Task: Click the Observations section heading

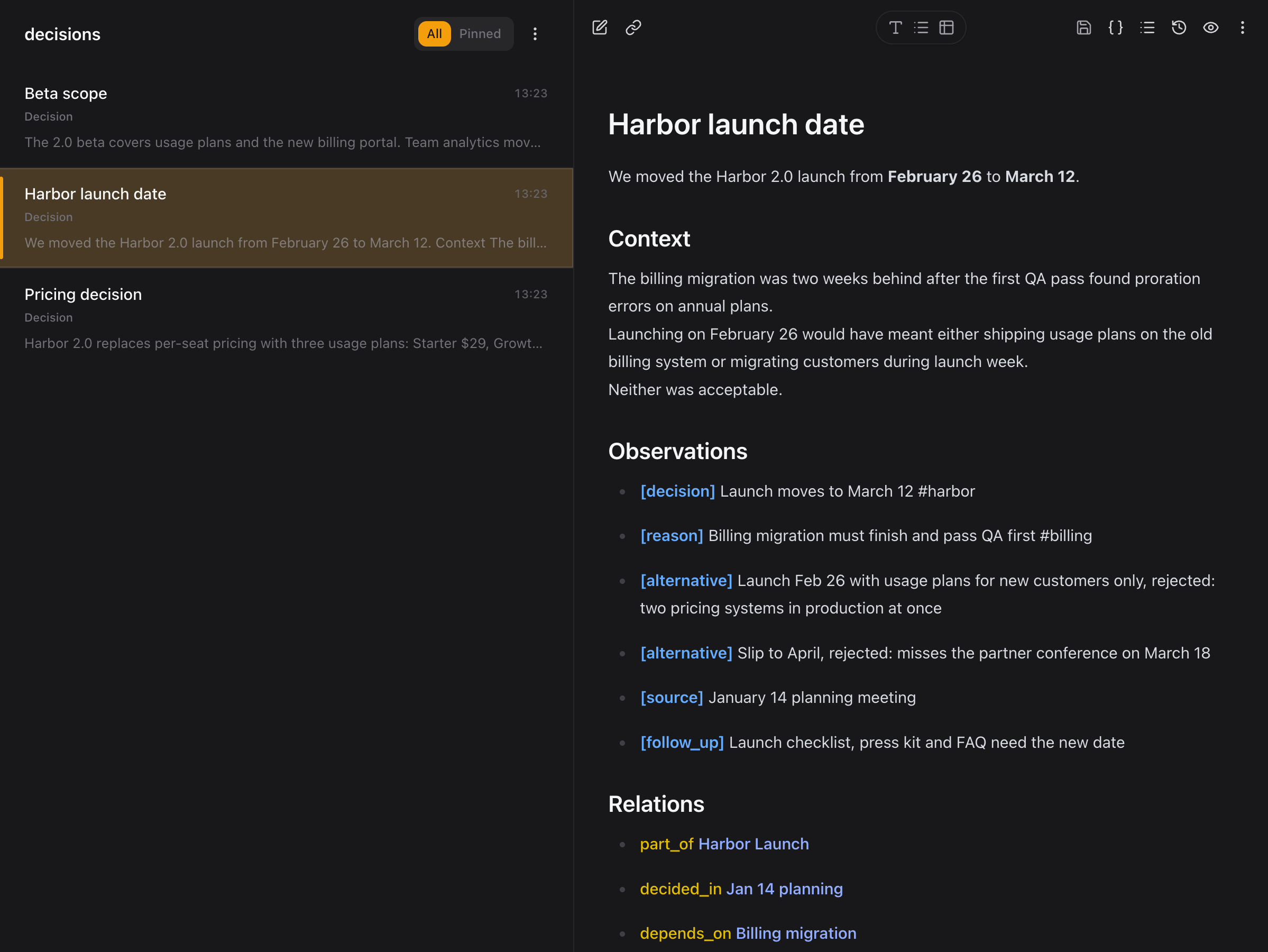Action: click(x=677, y=451)
